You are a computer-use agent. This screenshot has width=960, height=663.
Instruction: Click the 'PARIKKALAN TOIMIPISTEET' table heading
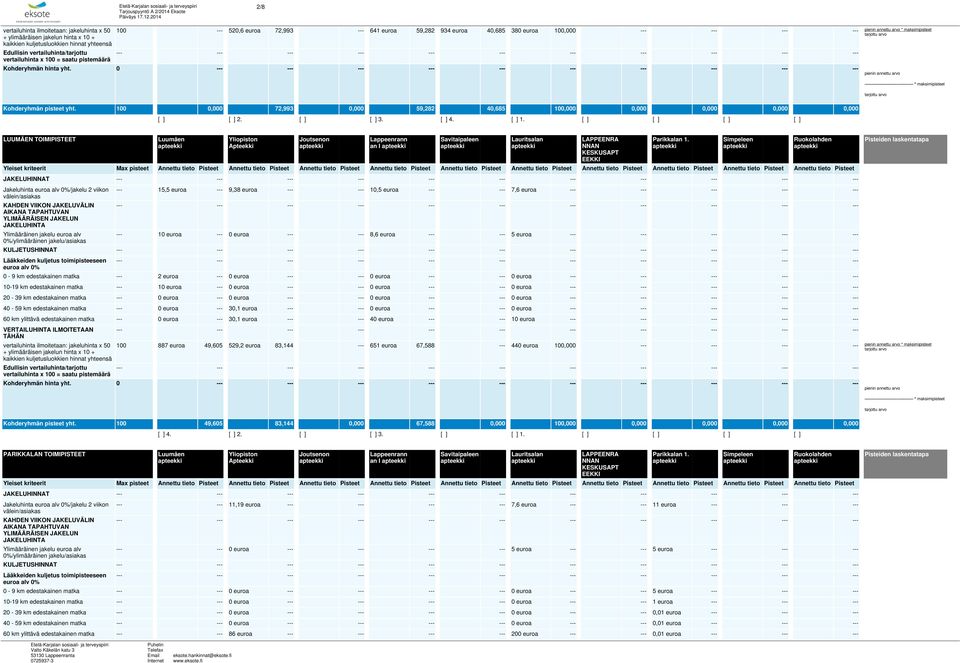coord(44,454)
